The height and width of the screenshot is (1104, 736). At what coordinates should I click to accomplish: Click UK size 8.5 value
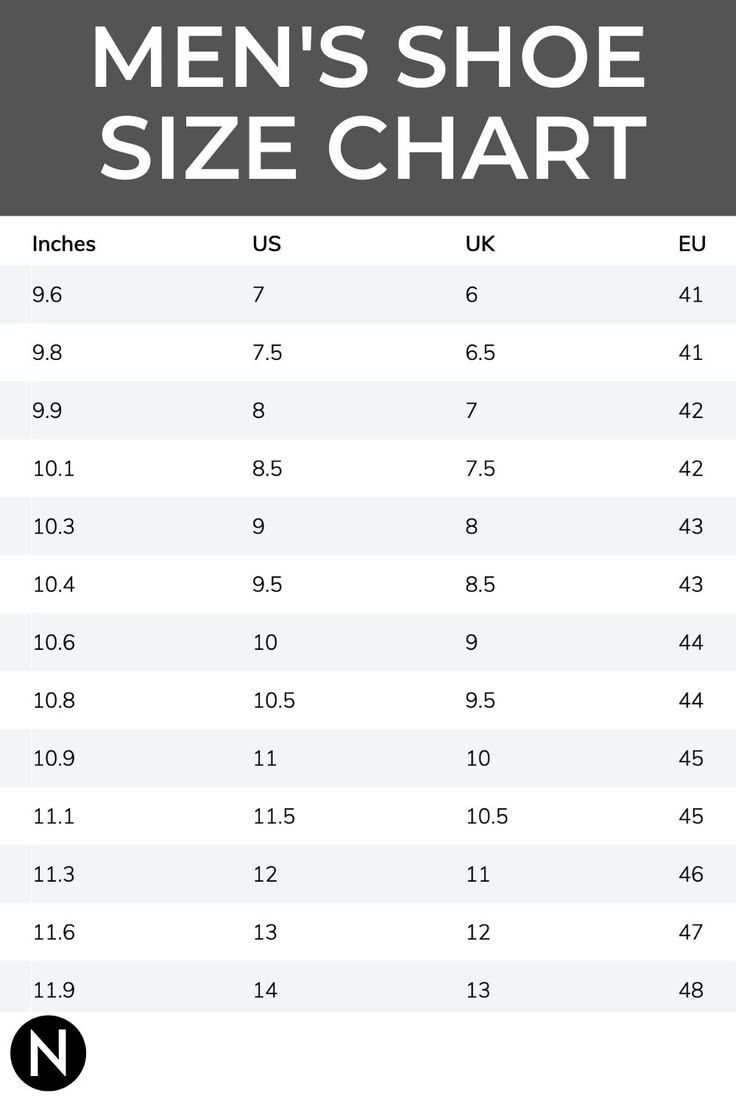pyautogui.click(x=480, y=585)
